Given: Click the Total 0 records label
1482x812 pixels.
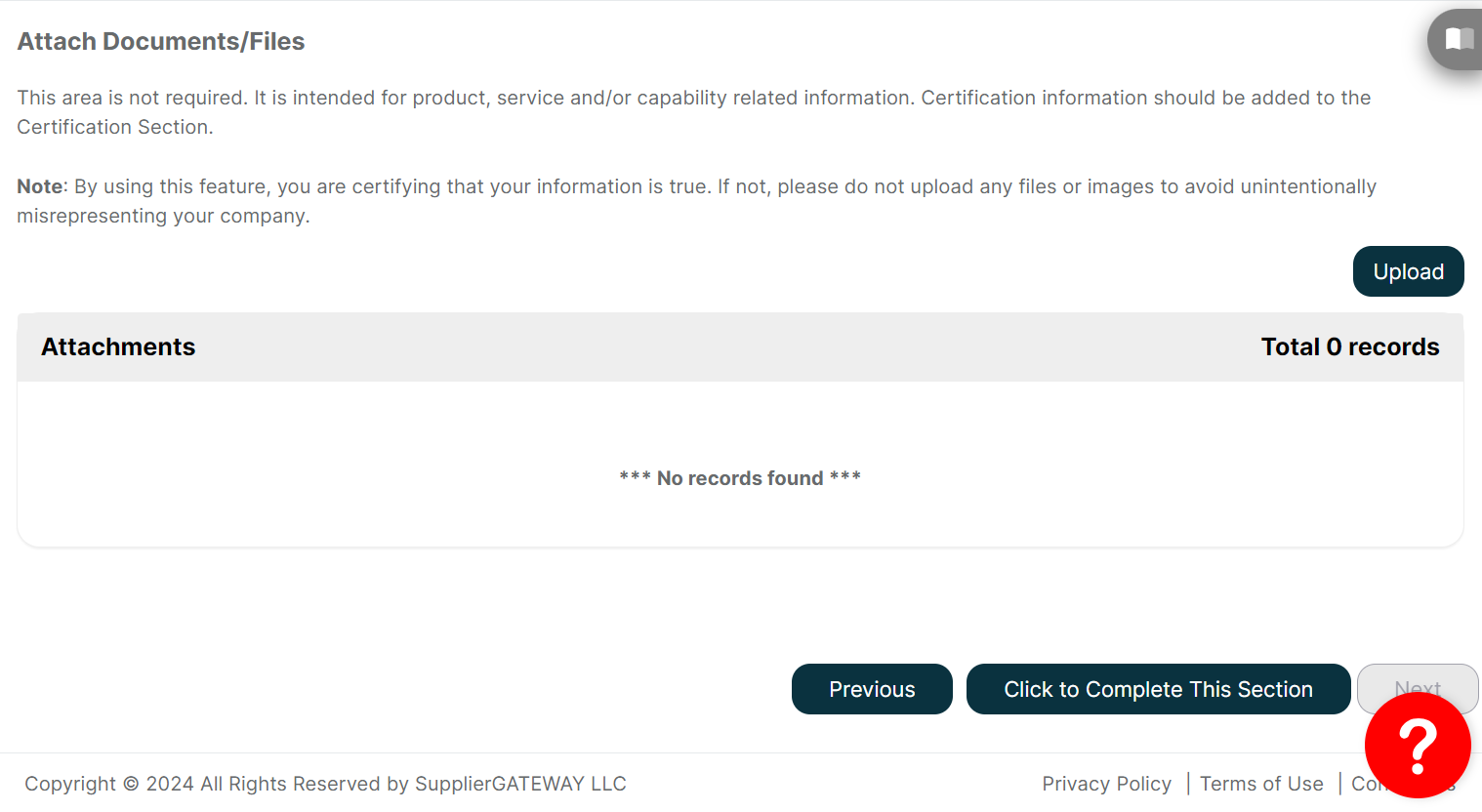Looking at the screenshot, I should click(x=1350, y=346).
